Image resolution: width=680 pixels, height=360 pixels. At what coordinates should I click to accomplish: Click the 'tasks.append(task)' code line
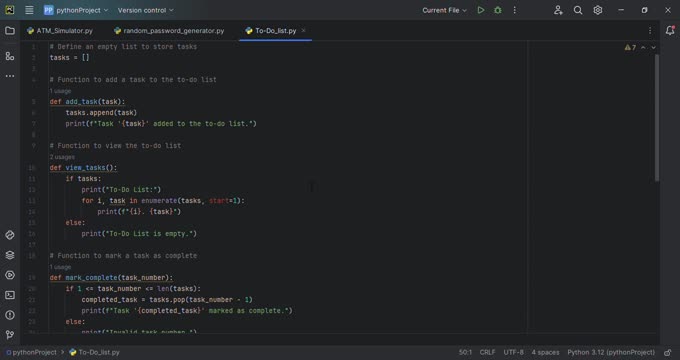point(101,113)
